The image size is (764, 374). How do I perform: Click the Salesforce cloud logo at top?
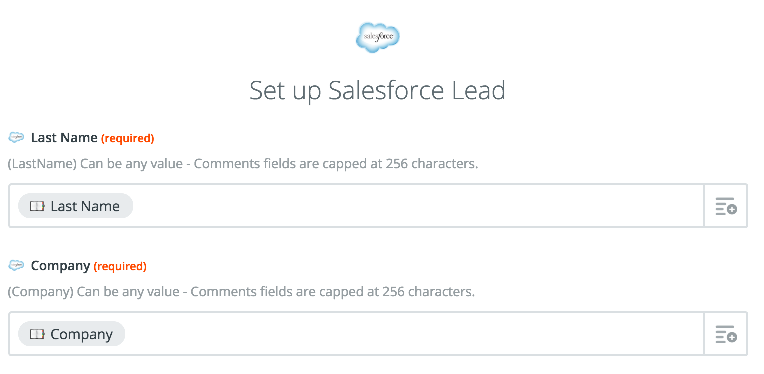[x=378, y=37]
